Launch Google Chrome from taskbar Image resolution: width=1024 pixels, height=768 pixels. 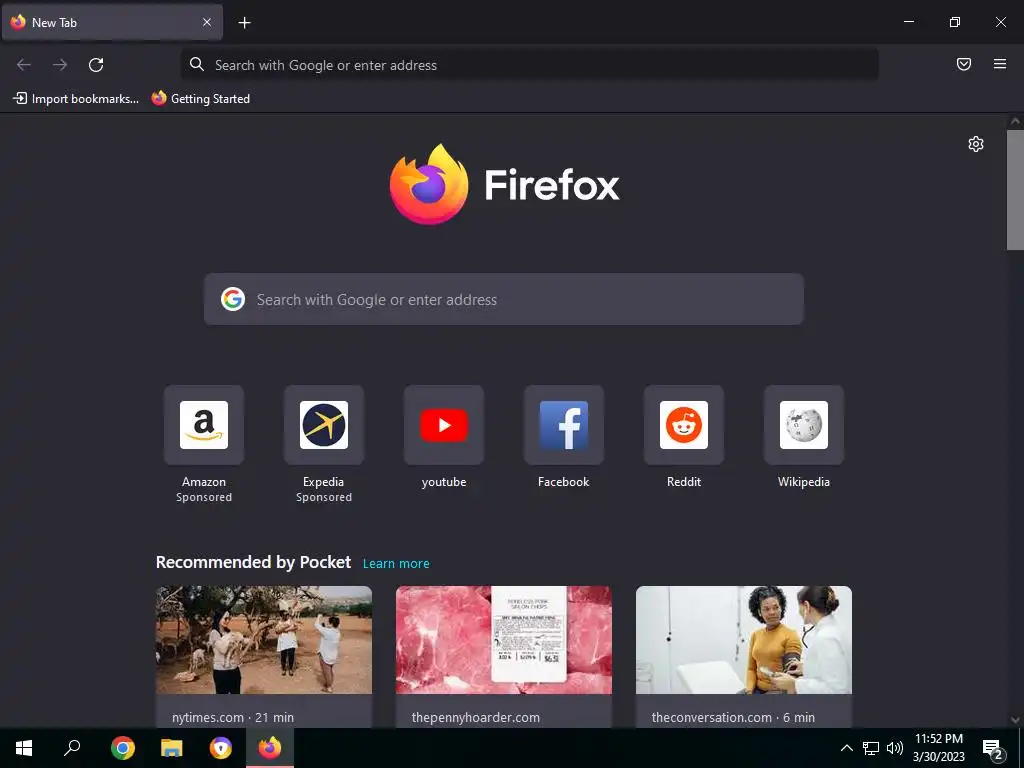pyautogui.click(x=122, y=748)
